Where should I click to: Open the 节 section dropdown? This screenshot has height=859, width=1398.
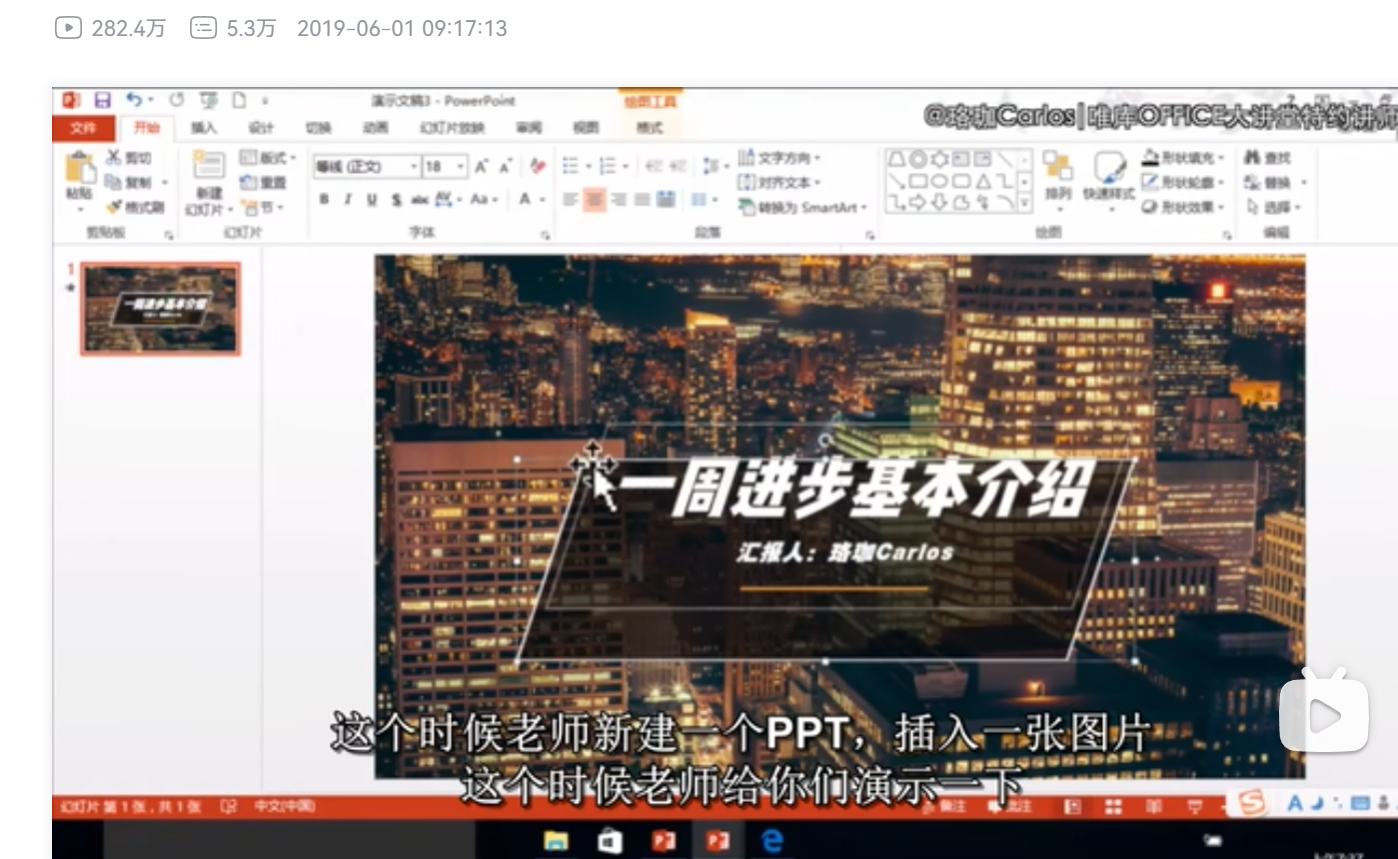(x=264, y=208)
